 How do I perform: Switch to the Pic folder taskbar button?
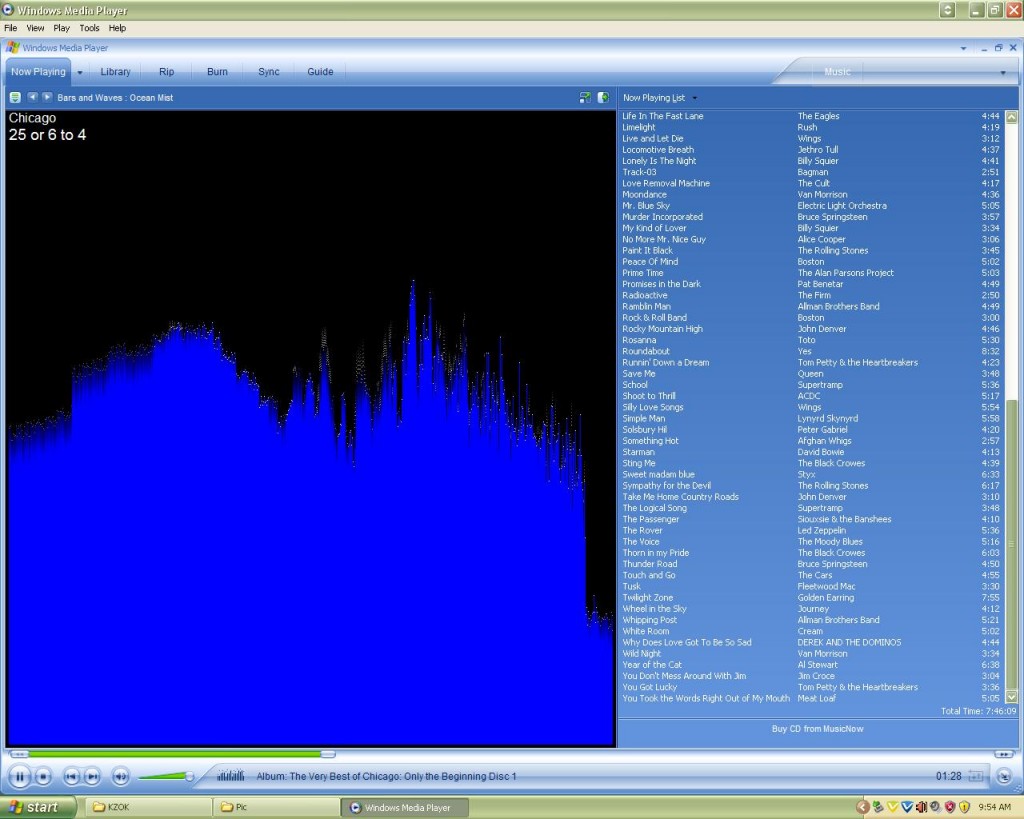[x=276, y=807]
